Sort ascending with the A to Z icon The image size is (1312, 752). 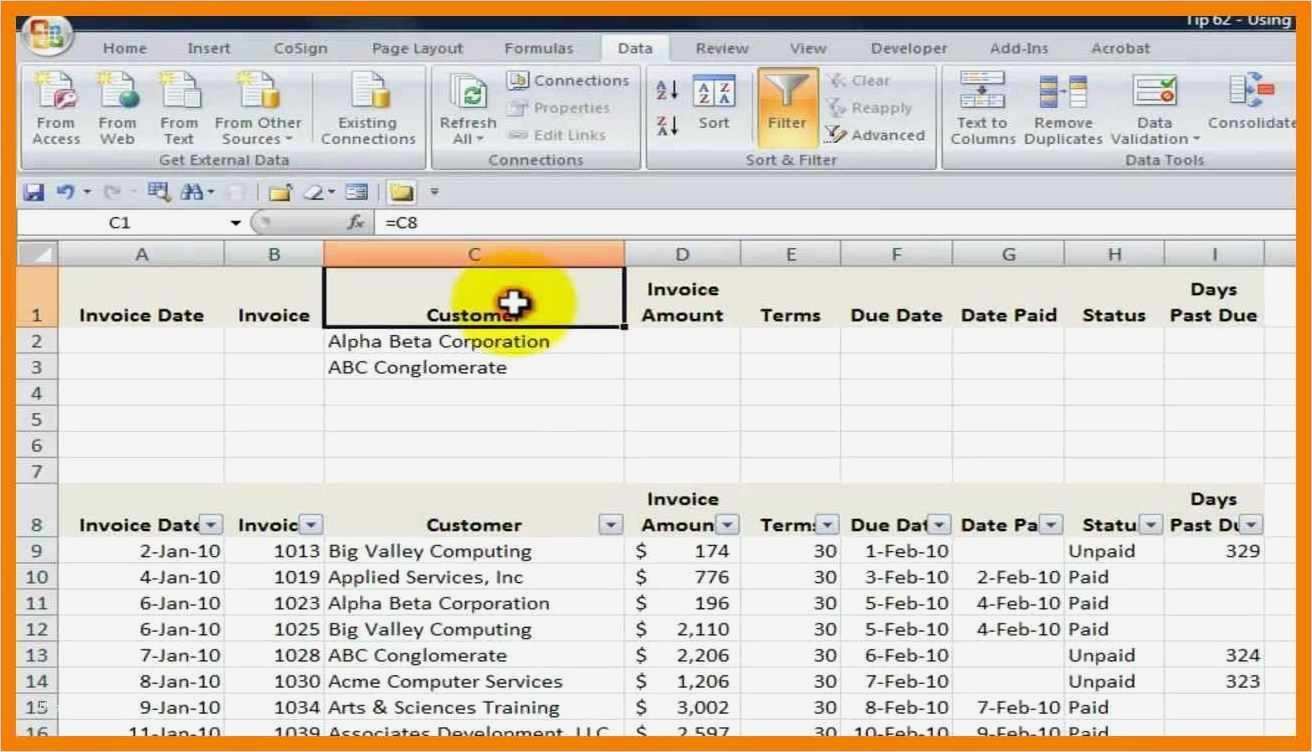pyautogui.click(x=668, y=90)
